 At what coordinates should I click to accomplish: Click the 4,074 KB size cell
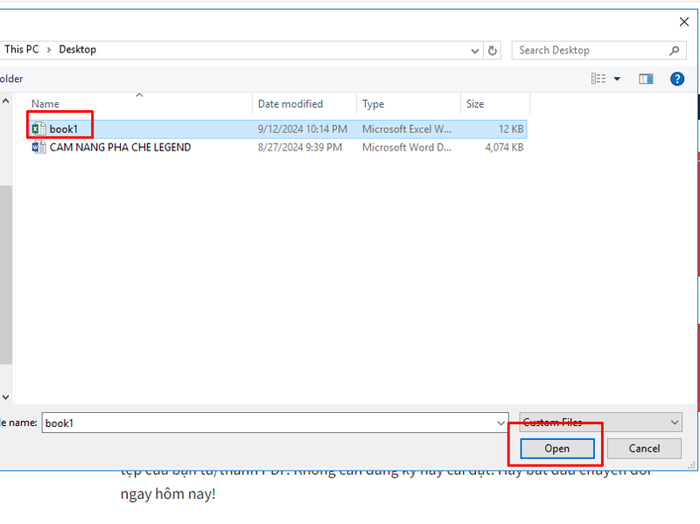504,147
